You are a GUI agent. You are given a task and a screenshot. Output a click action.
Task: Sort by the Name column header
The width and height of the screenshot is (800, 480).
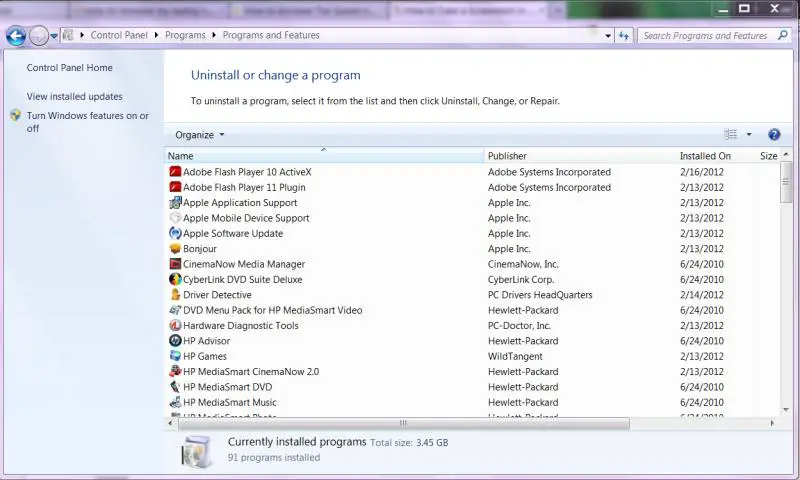(x=324, y=156)
